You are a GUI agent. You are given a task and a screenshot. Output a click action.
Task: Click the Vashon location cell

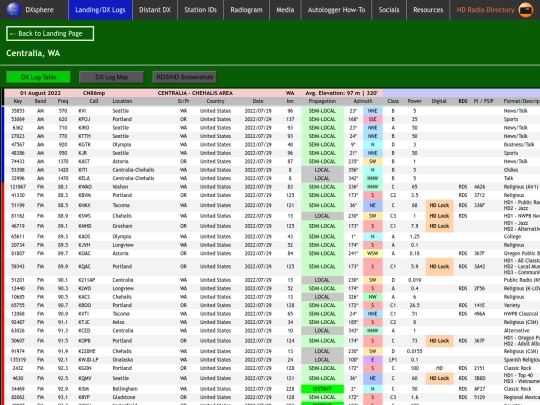[x=120, y=187]
